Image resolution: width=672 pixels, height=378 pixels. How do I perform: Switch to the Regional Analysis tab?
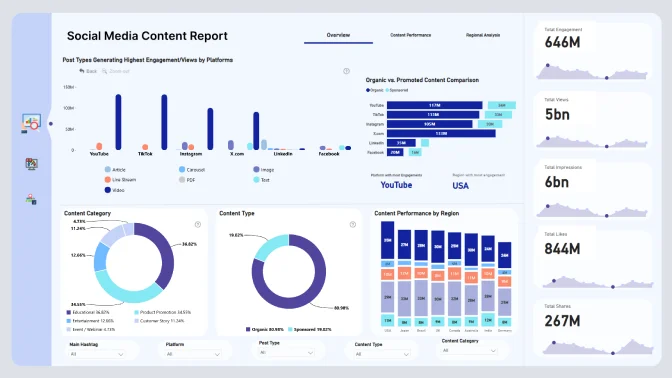coord(483,35)
